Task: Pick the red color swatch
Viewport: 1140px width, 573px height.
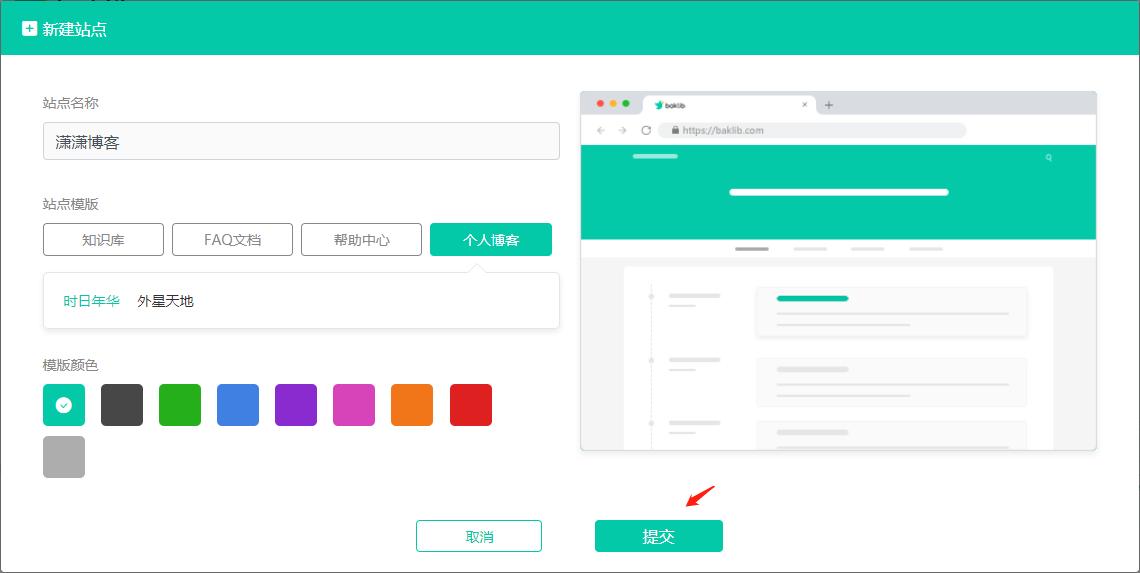Action: click(x=471, y=405)
